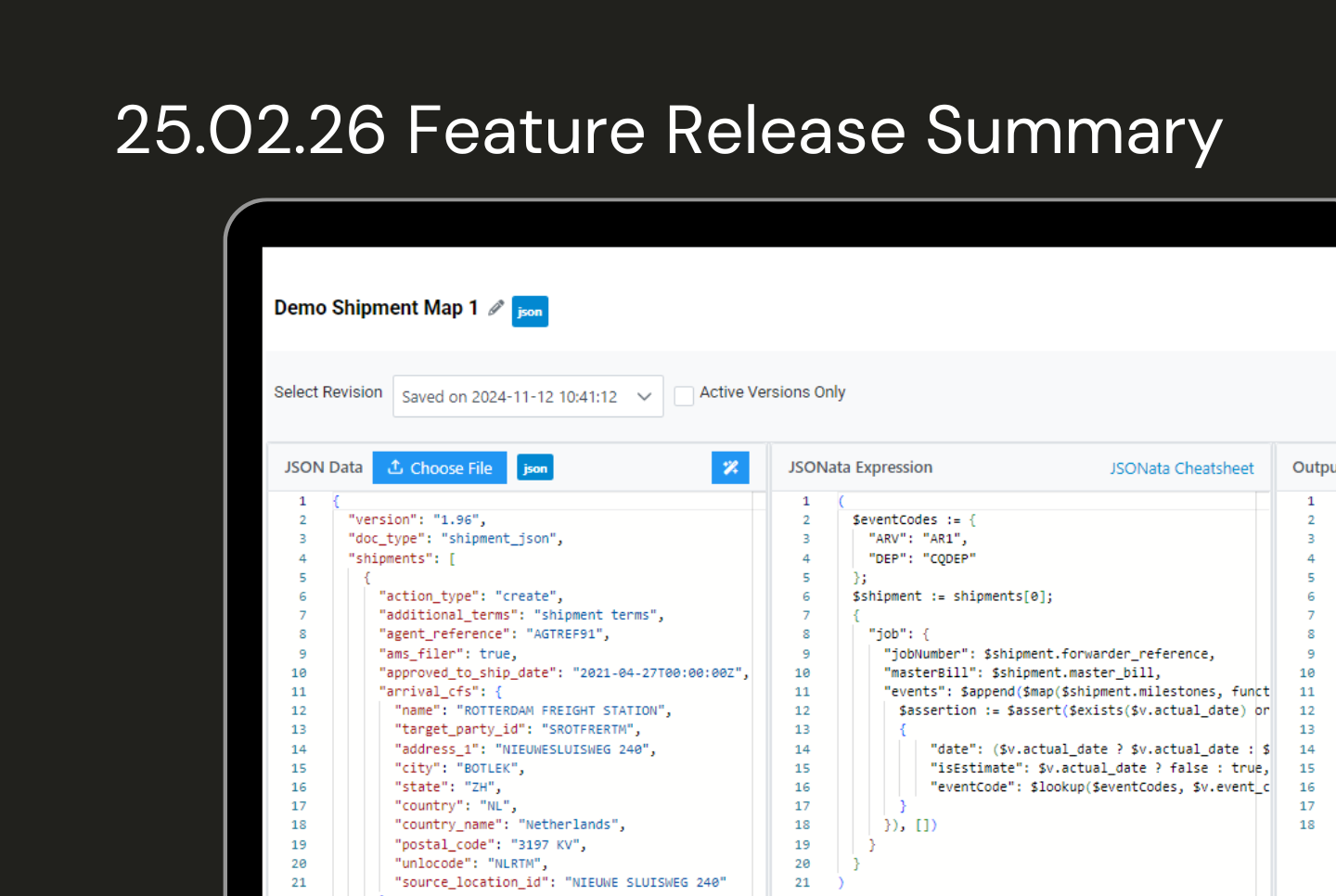Click the "name": "ROTTERDAM FREIGHT STATION" line
Screen dimensions: 1336x896
click(533, 710)
